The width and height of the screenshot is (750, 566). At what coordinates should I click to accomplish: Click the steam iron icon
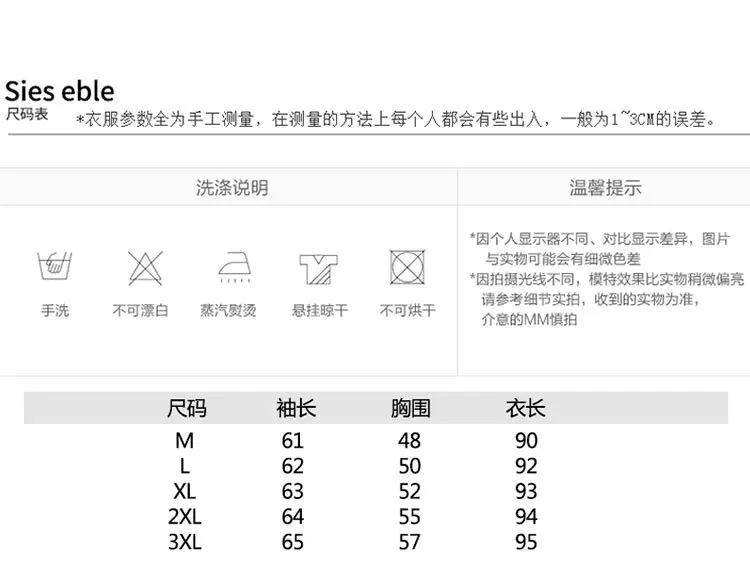pos(235,267)
